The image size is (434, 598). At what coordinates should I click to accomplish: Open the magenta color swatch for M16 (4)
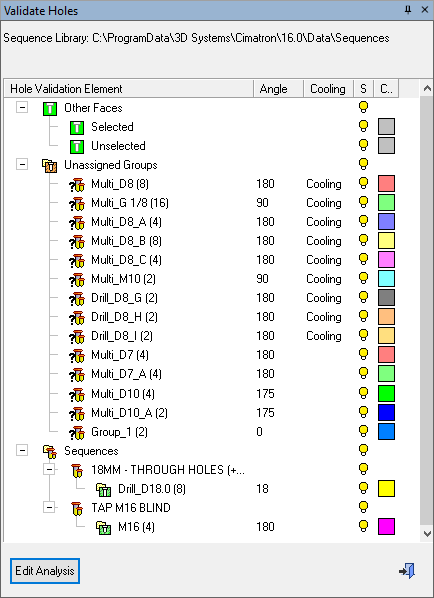pyautogui.click(x=386, y=527)
